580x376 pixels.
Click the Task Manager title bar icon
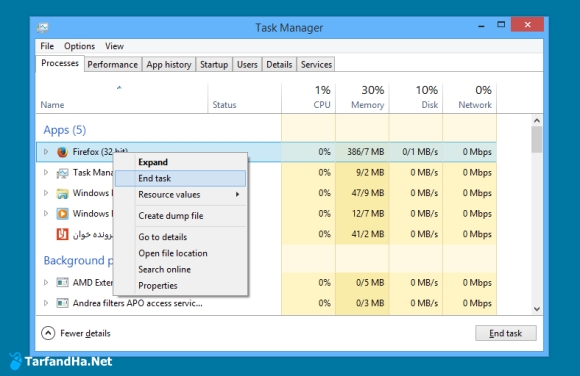pyautogui.click(x=43, y=28)
